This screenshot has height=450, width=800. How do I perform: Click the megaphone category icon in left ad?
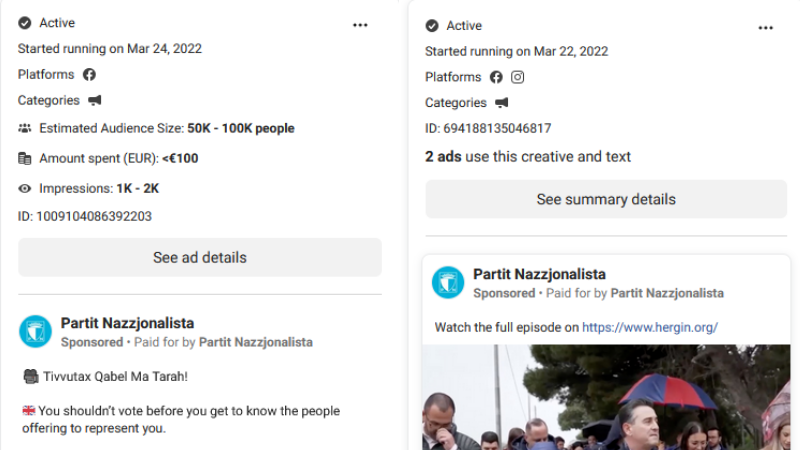coord(95,101)
